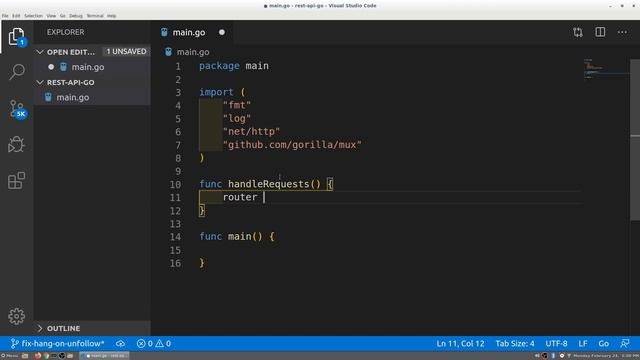Click the 1 UNSAVED badge
This screenshot has height=360, width=640.
126,51
